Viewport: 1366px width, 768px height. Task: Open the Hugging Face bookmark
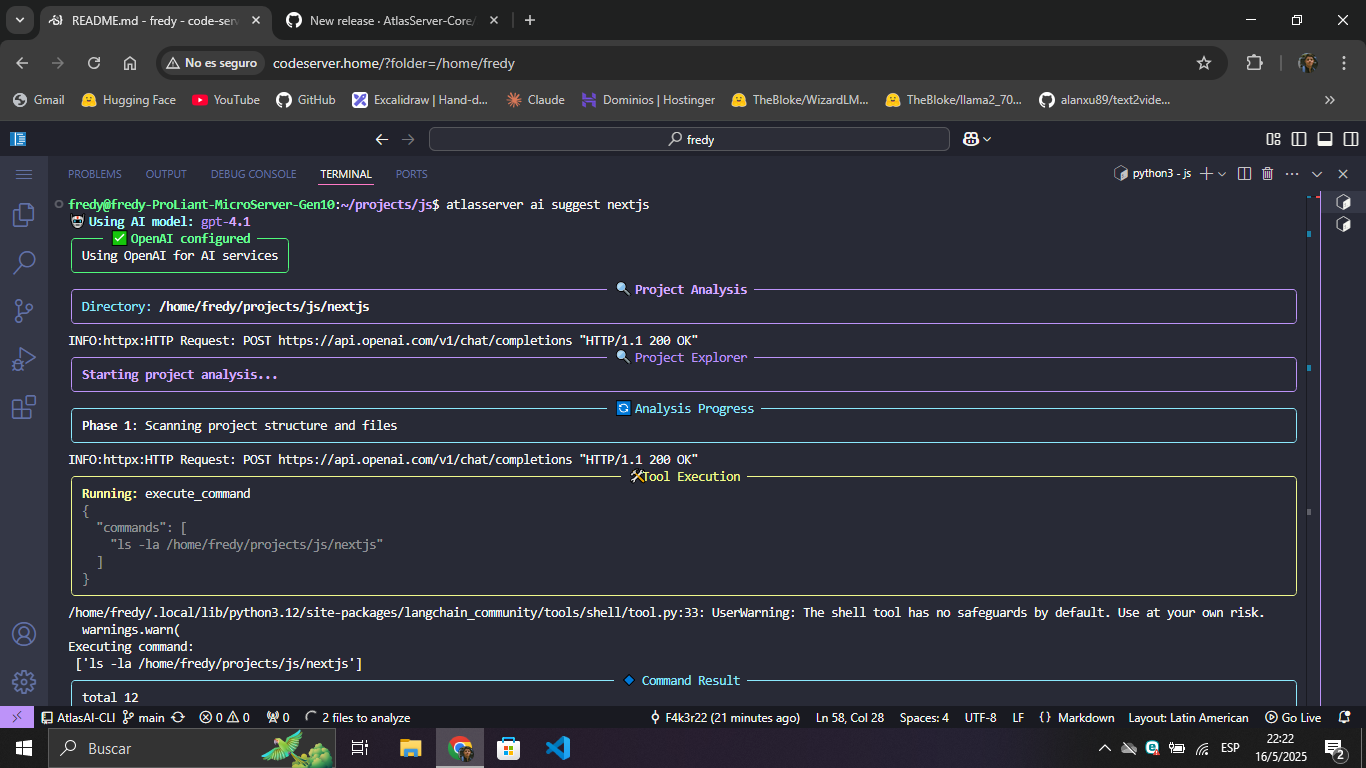click(x=128, y=100)
